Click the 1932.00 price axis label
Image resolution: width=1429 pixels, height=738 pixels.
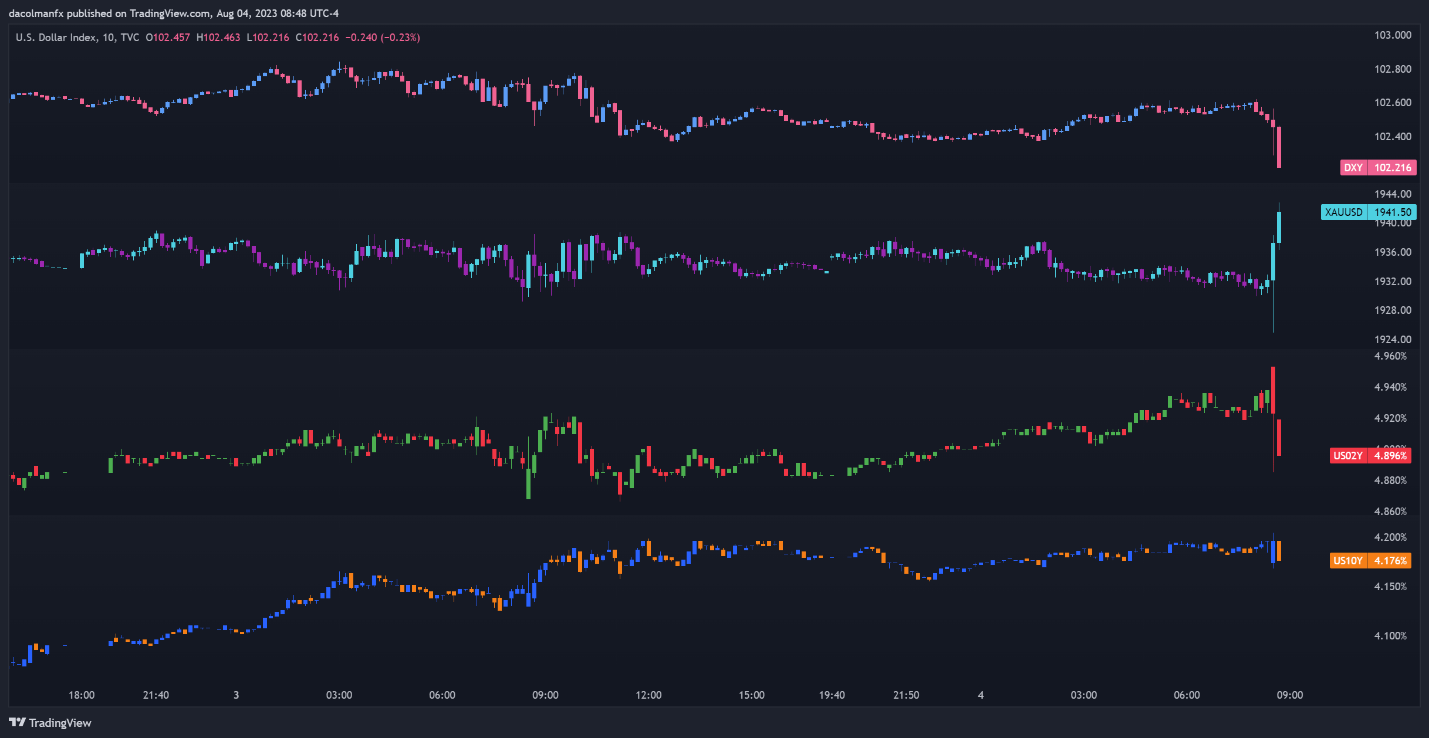1393,281
